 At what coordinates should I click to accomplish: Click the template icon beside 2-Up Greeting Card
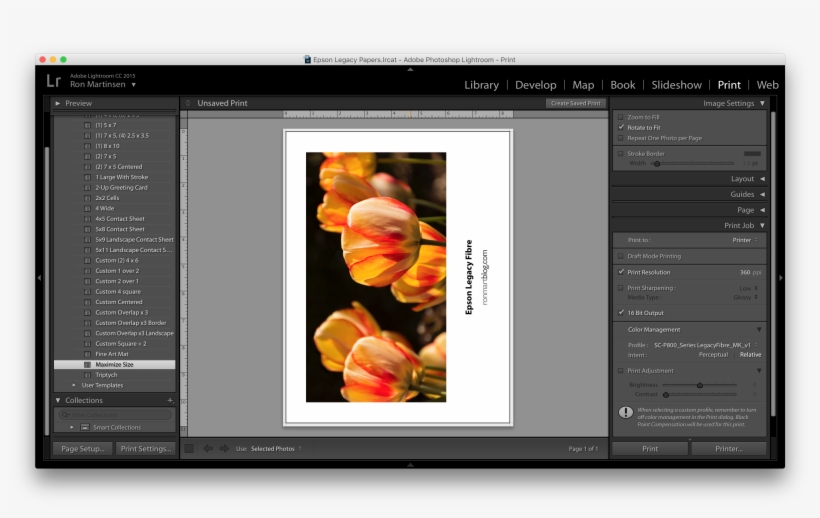pyautogui.click(x=87, y=188)
